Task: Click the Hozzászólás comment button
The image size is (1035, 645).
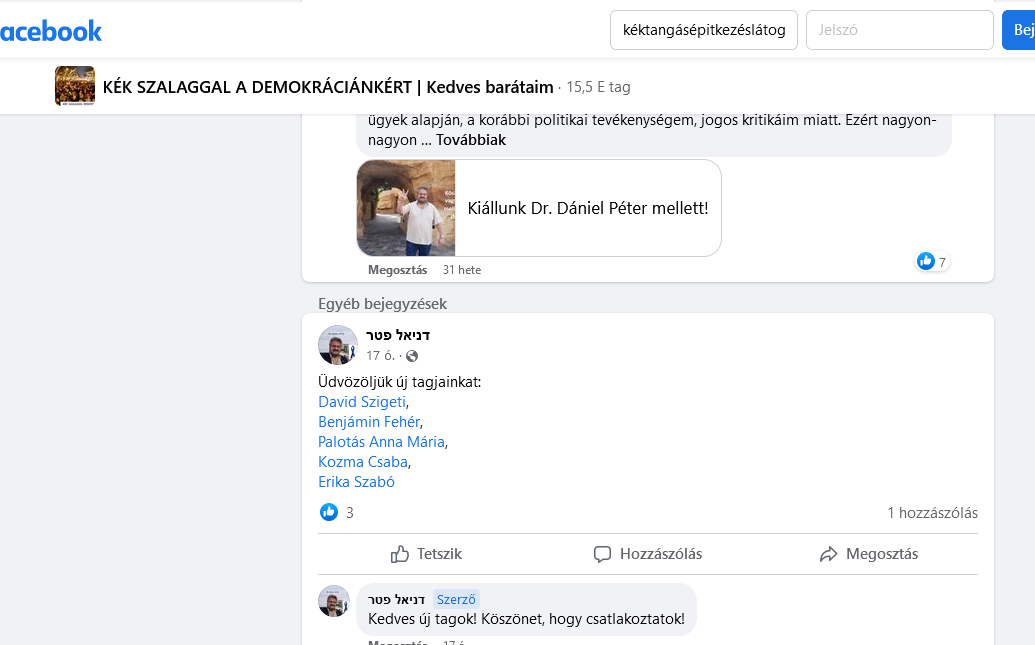Action: [648, 554]
